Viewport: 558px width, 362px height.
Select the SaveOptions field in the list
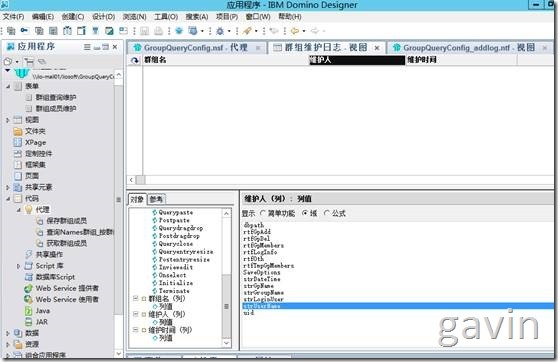[262, 272]
